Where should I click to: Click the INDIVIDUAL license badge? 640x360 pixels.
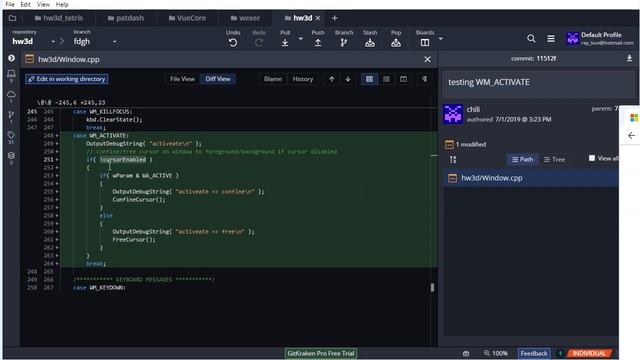(x=589, y=353)
